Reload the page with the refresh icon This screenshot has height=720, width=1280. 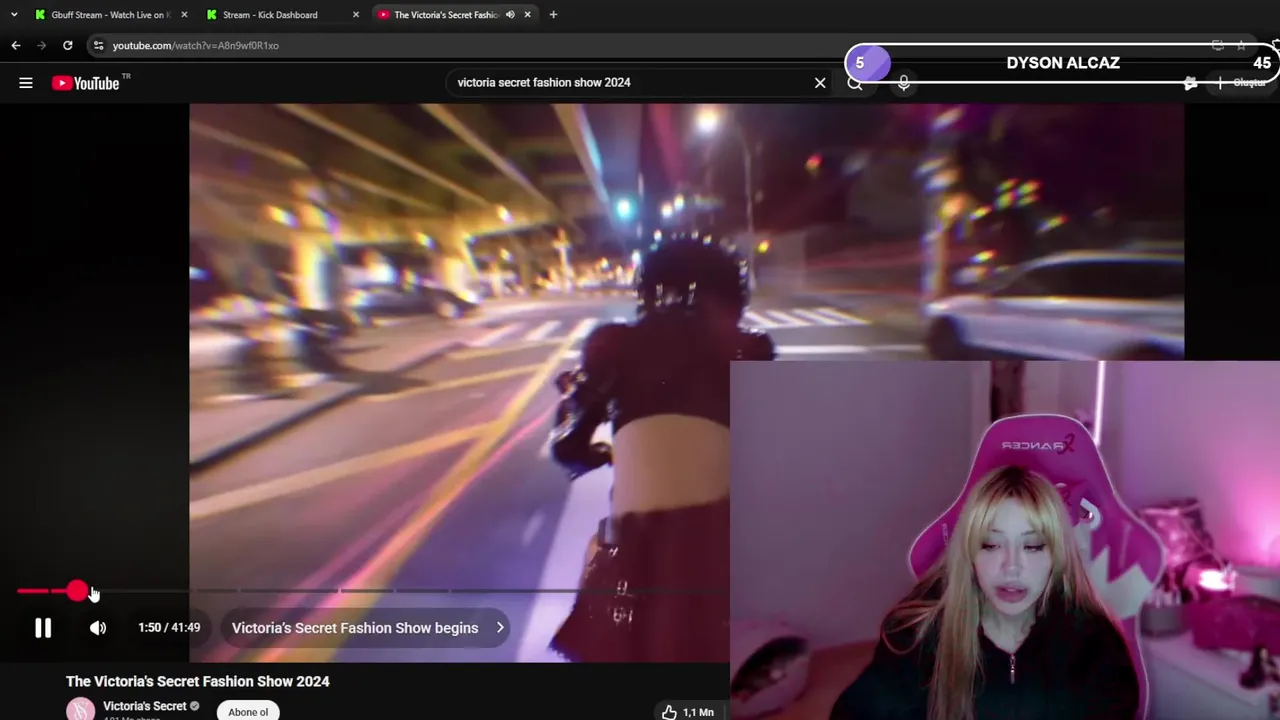[67, 45]
